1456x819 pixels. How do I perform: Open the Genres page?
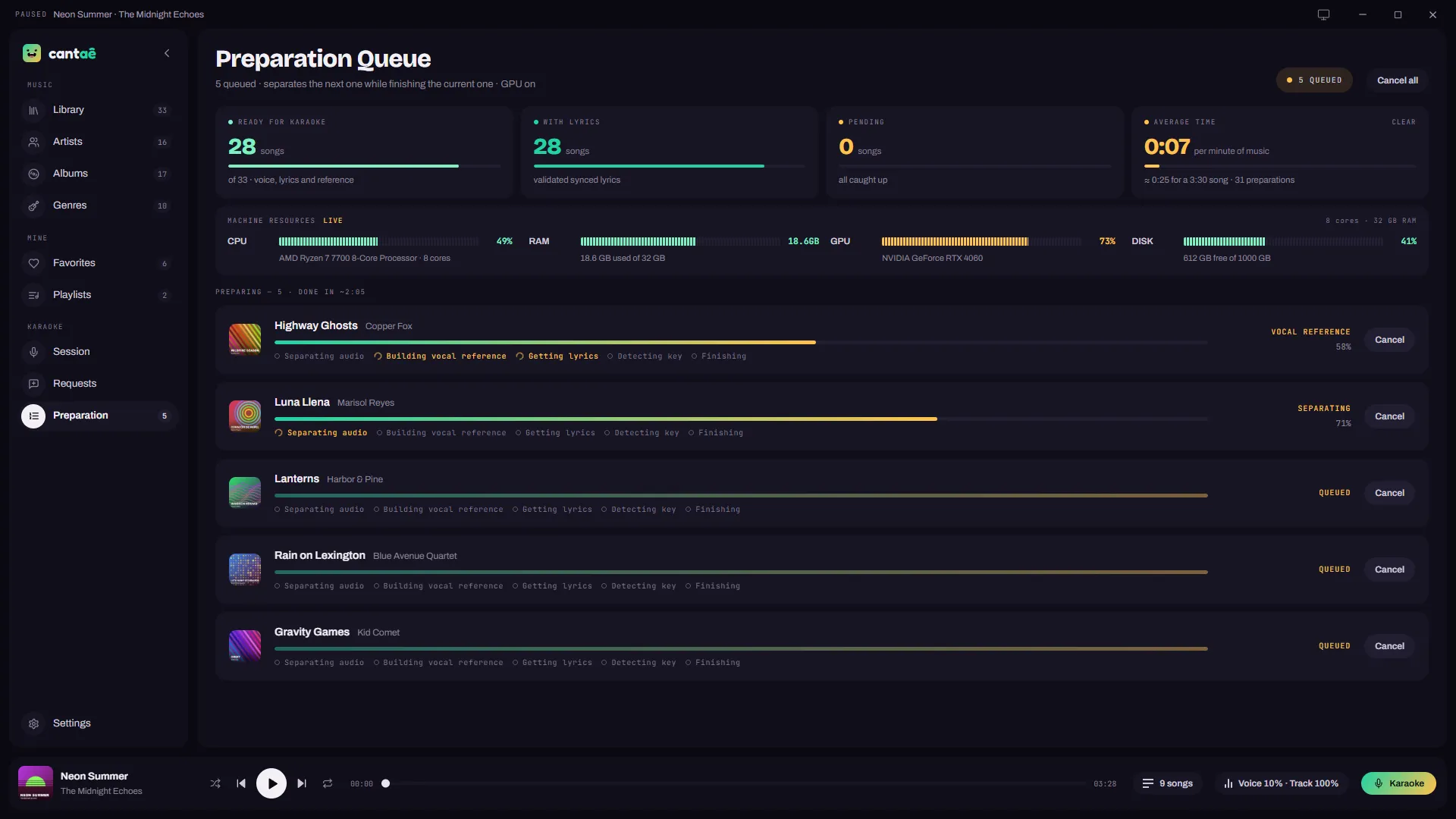[99, 206]
